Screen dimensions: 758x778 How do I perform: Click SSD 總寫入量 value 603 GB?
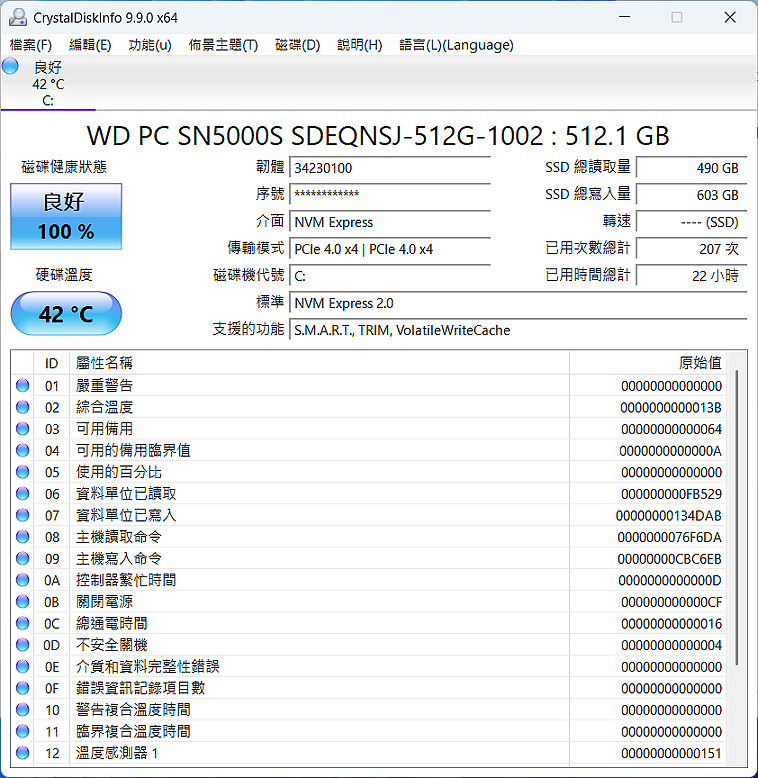[x=692, y=194]
